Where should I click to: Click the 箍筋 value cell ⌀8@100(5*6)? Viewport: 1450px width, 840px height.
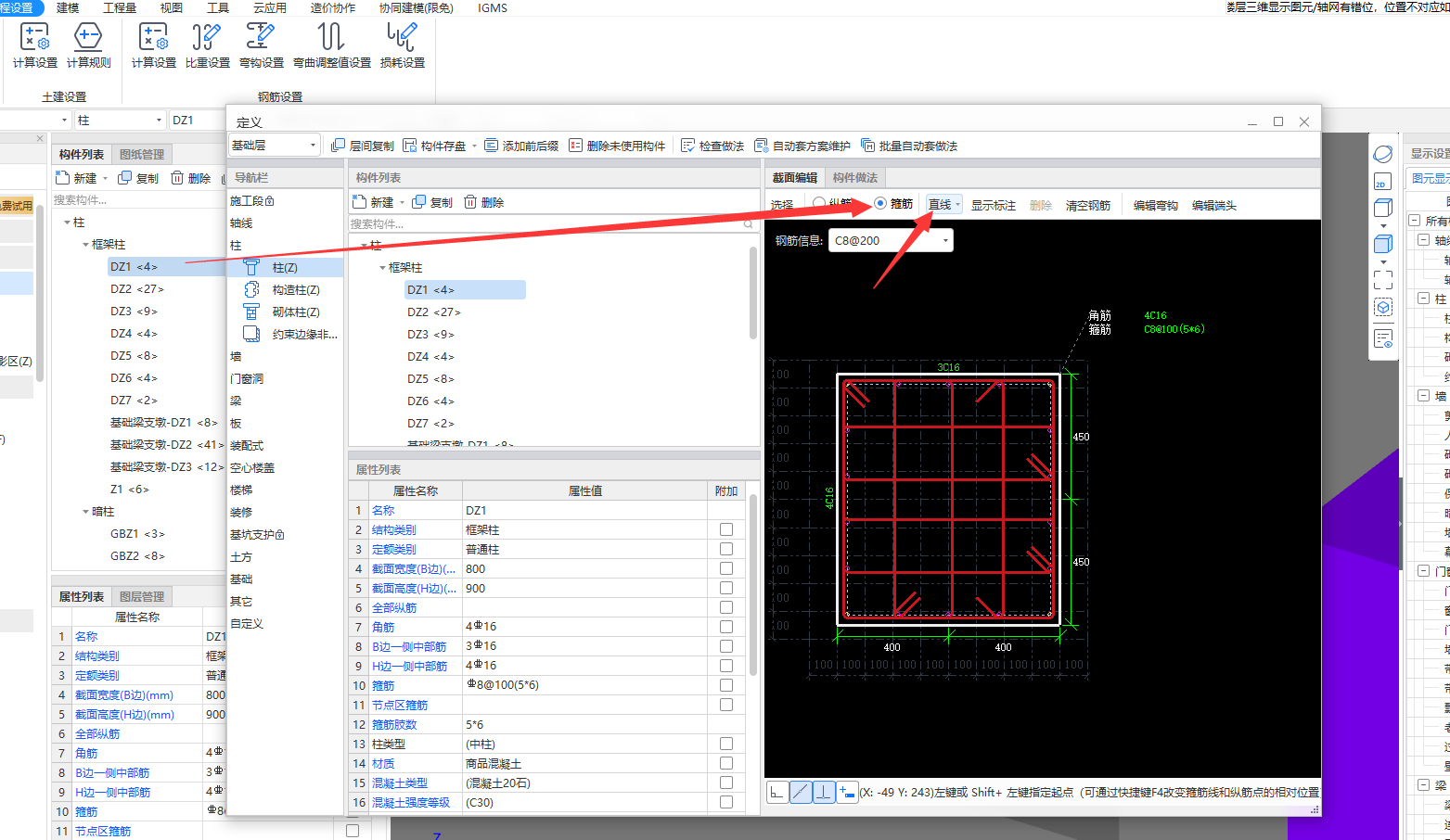coord(584,685)
